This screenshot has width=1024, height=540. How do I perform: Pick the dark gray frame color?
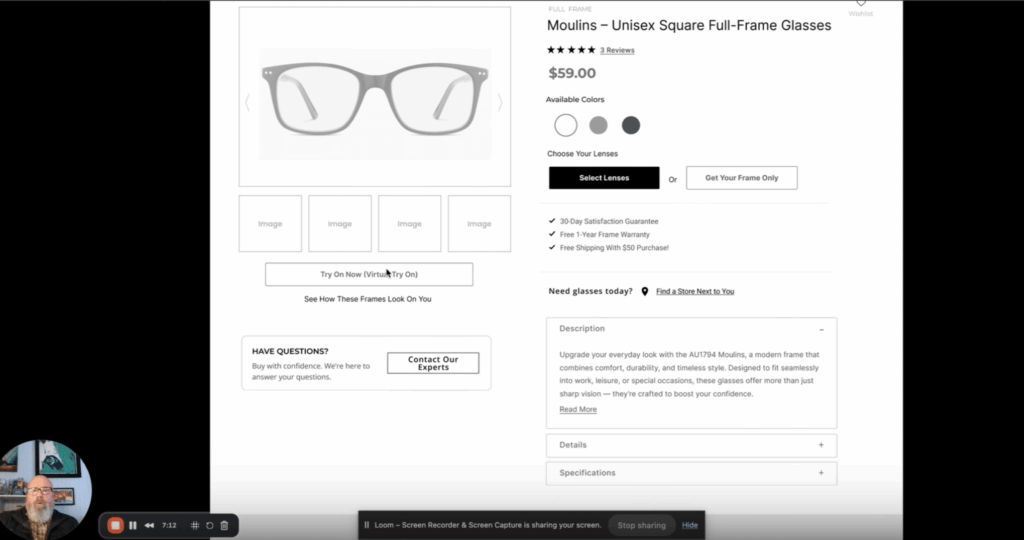pyautogui.click(x=630, y=125)
